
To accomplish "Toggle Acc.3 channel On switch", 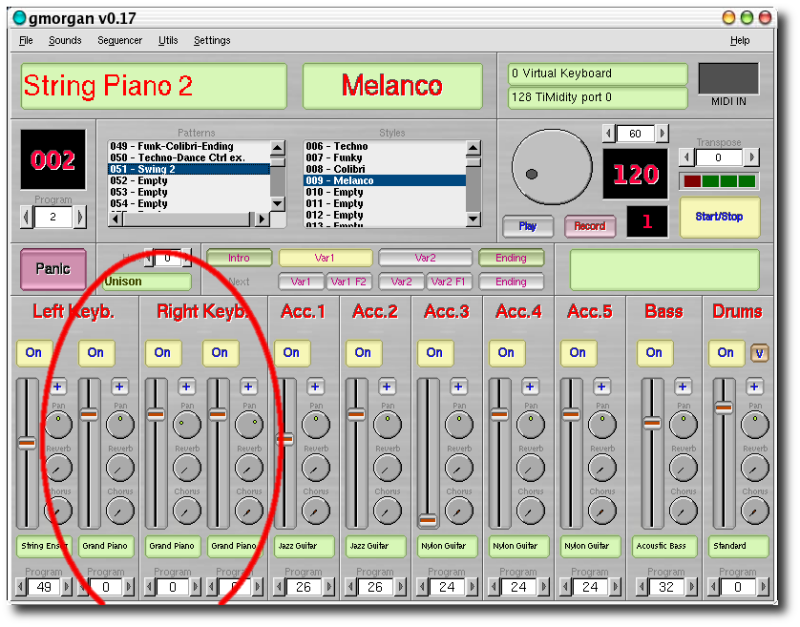I will click(435, 353).
